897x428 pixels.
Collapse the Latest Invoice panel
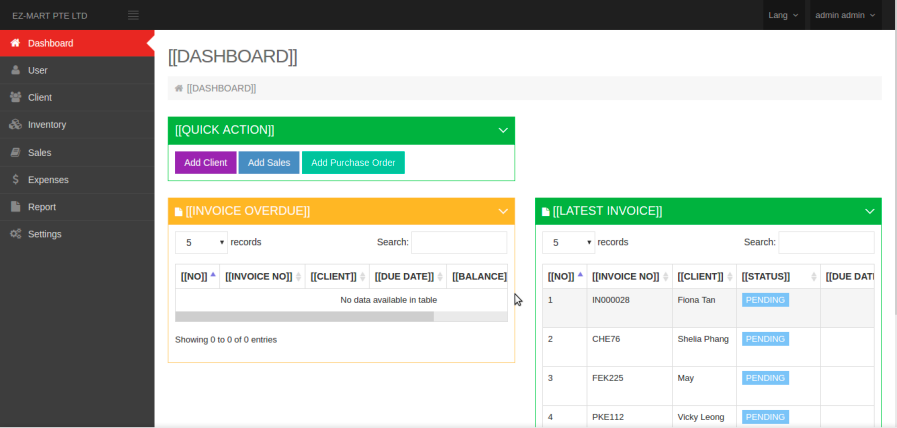coord(870,211)
